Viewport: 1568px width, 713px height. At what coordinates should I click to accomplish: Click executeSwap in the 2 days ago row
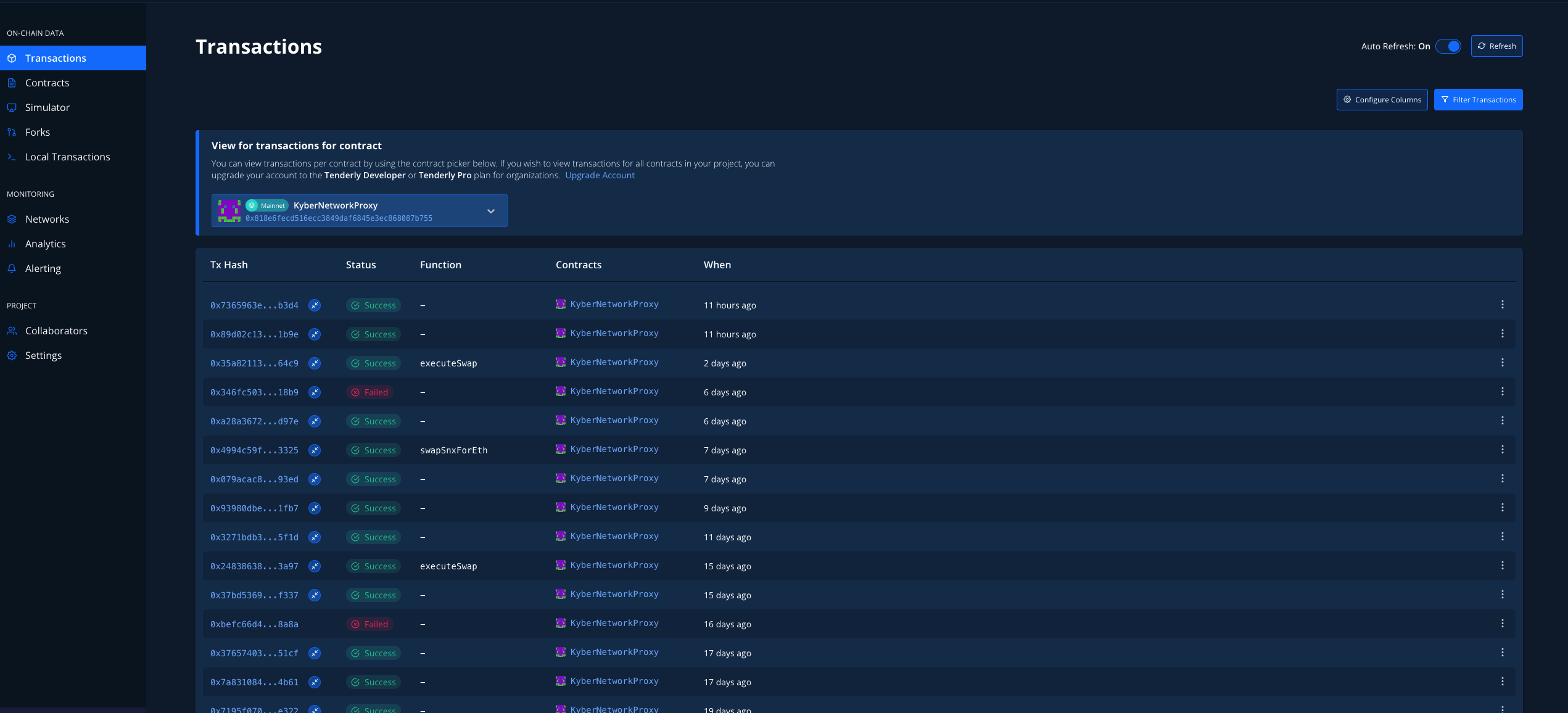pyautogui.click(x=448, y=363)
